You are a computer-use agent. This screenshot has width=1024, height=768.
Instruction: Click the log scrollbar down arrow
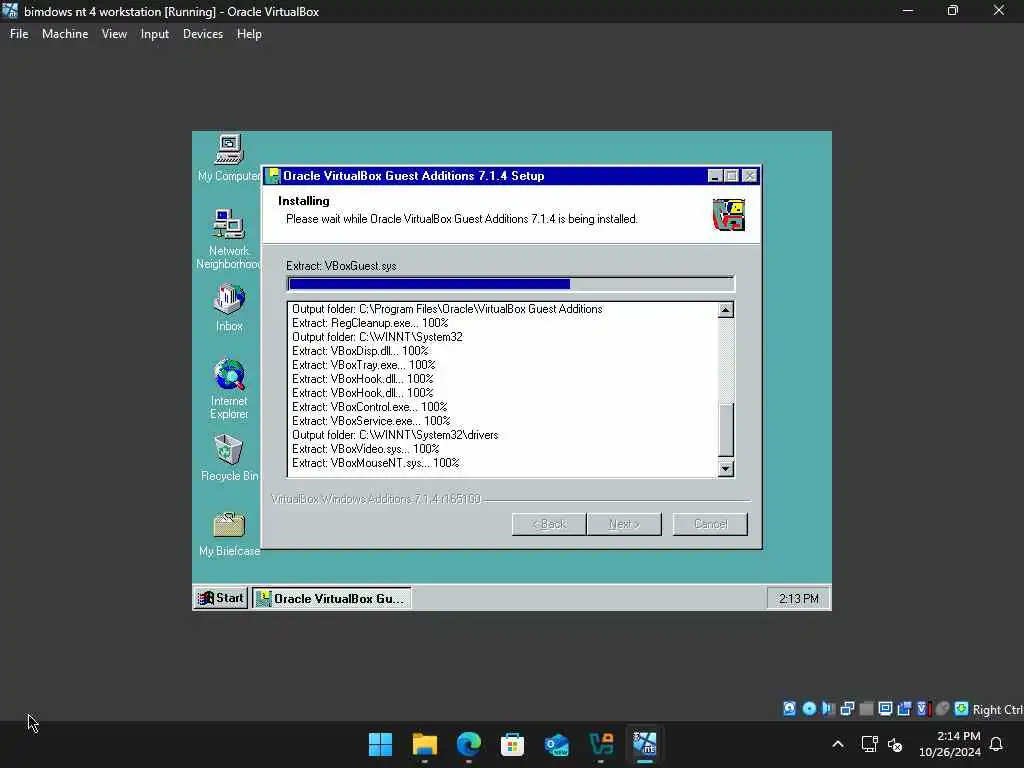[726, 469]
